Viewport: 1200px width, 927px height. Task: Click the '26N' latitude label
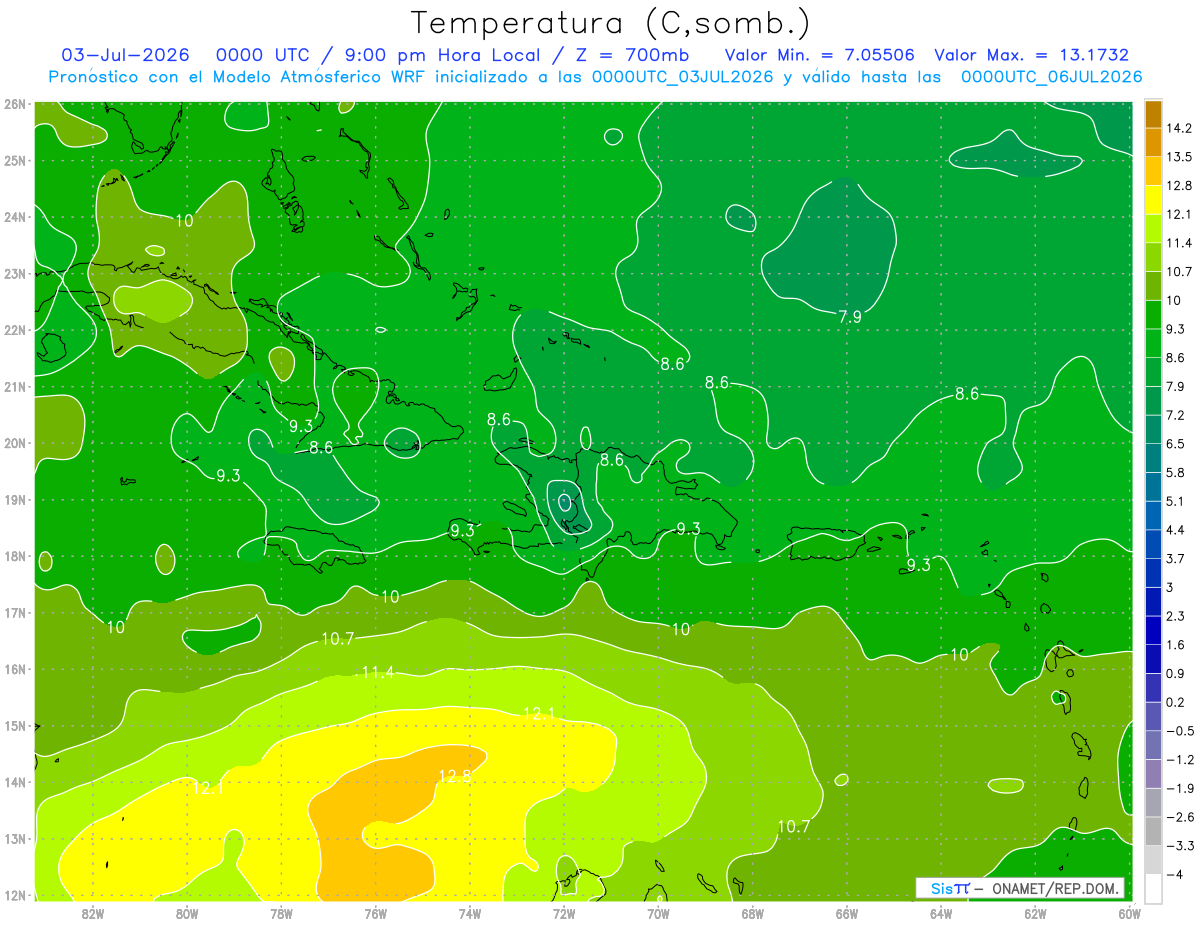coord(14,104)
